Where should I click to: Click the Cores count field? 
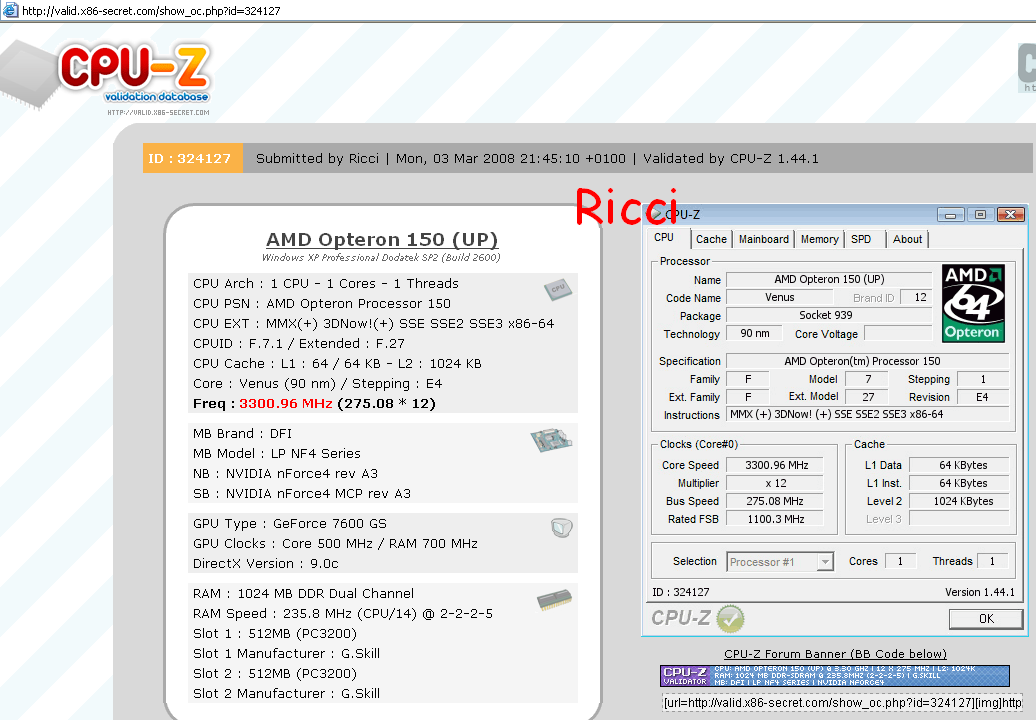900,561
